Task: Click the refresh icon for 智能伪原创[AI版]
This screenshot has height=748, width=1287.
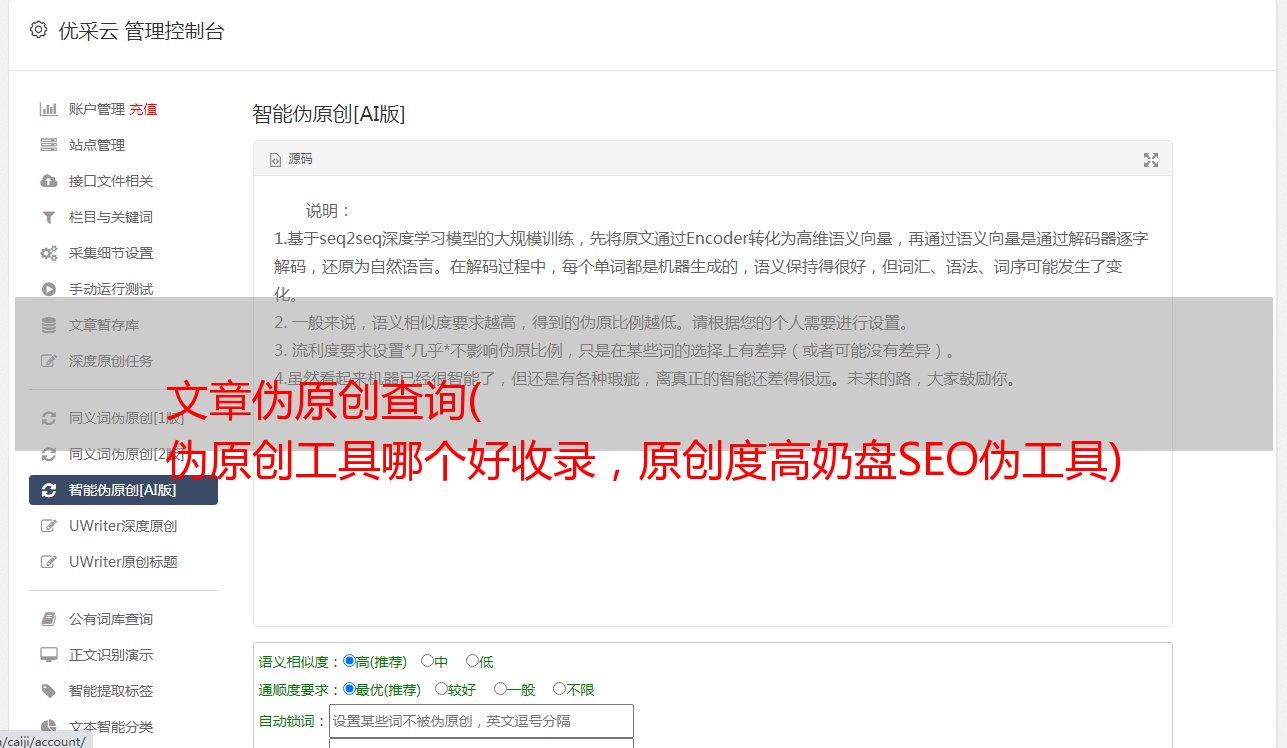Action: click(48, 490)
